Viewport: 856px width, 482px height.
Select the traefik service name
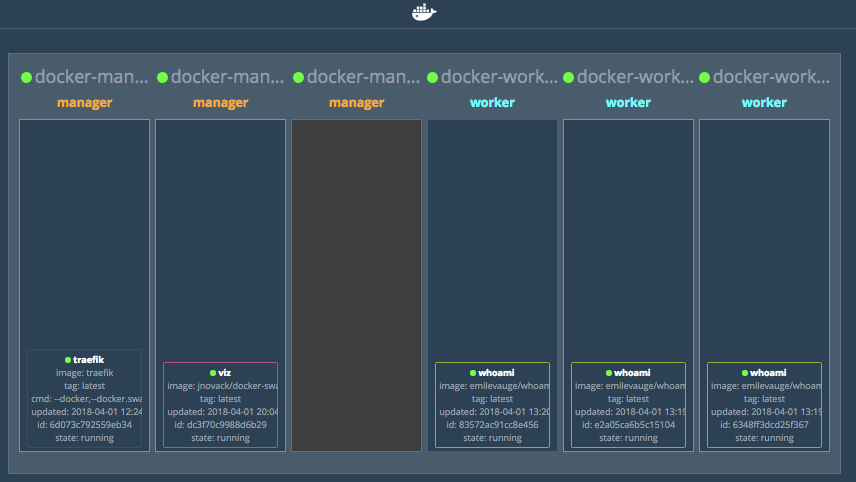[x=88, y=360]
